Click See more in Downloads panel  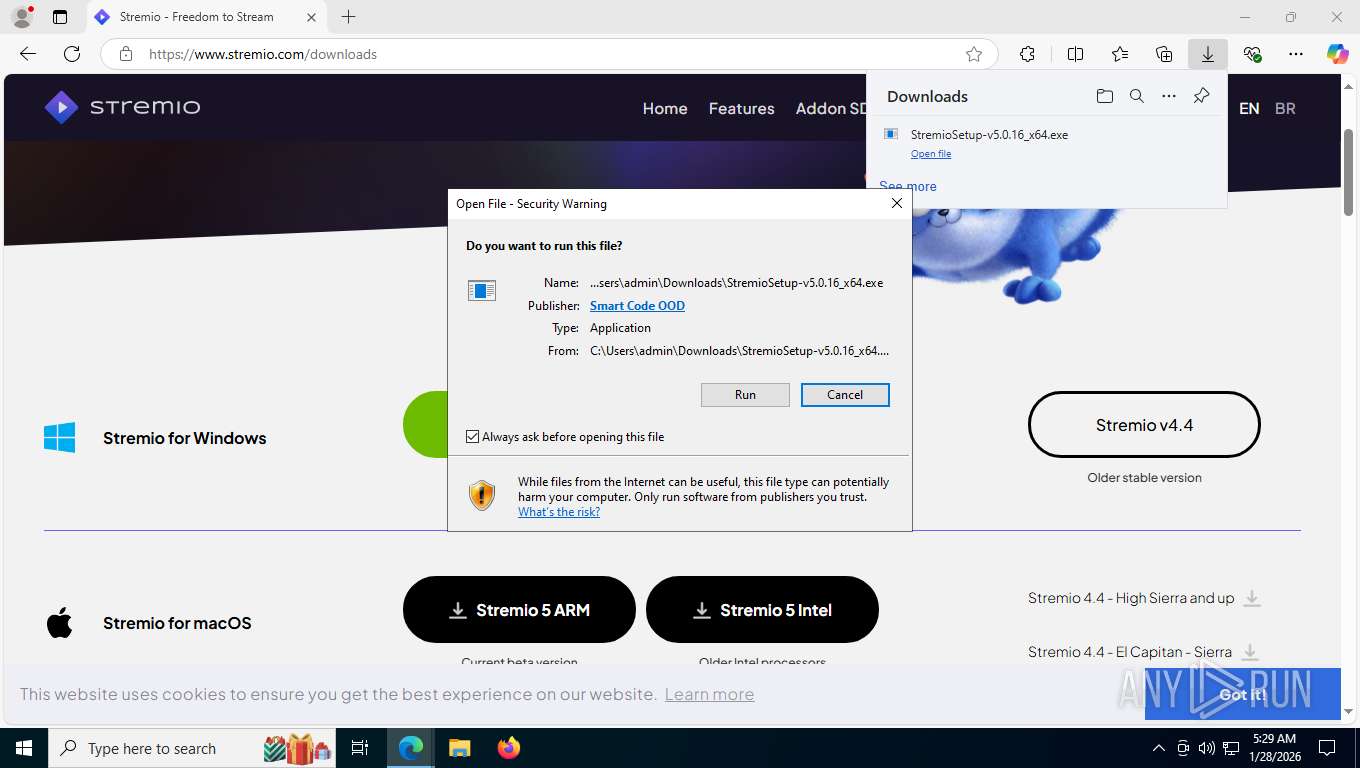[x=908, y=186]
